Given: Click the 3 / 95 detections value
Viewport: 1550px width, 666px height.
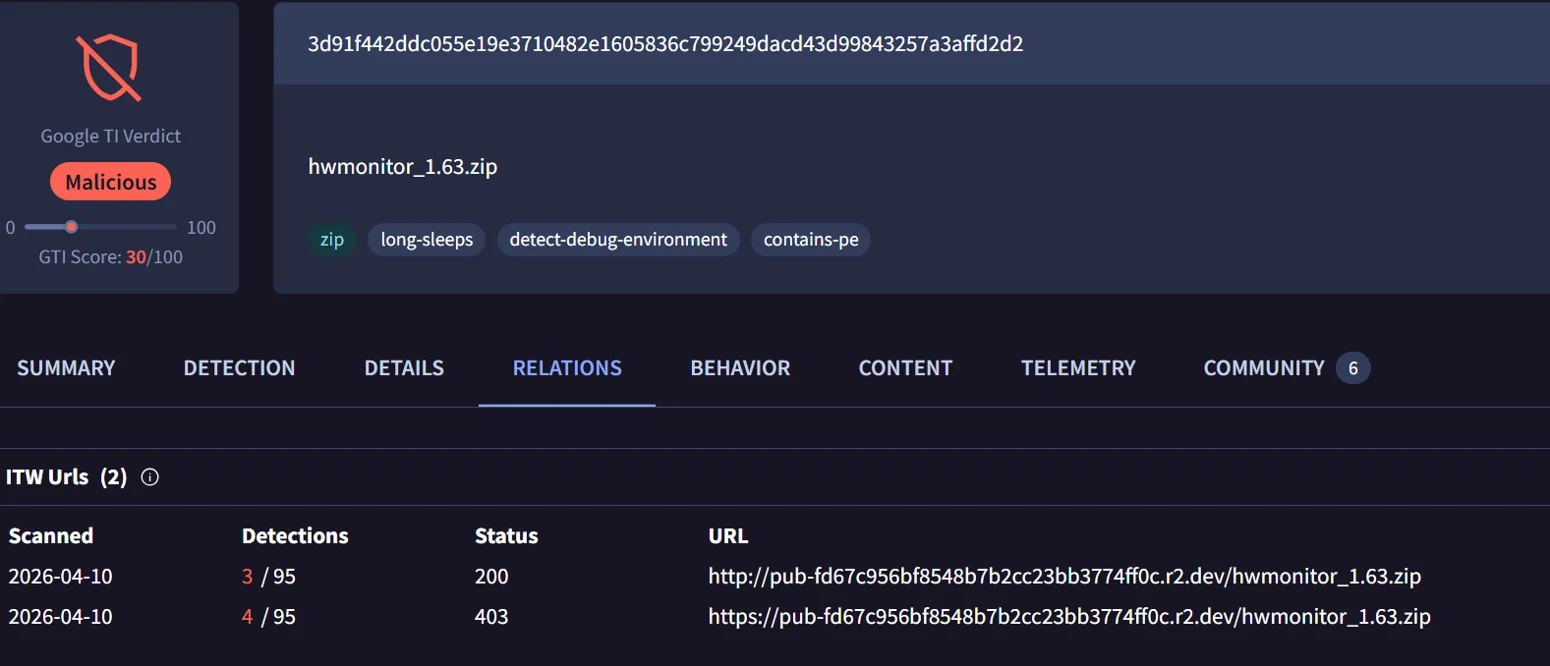Looking at the screenshot, I should pyautogui.click(x=269, y=577).
